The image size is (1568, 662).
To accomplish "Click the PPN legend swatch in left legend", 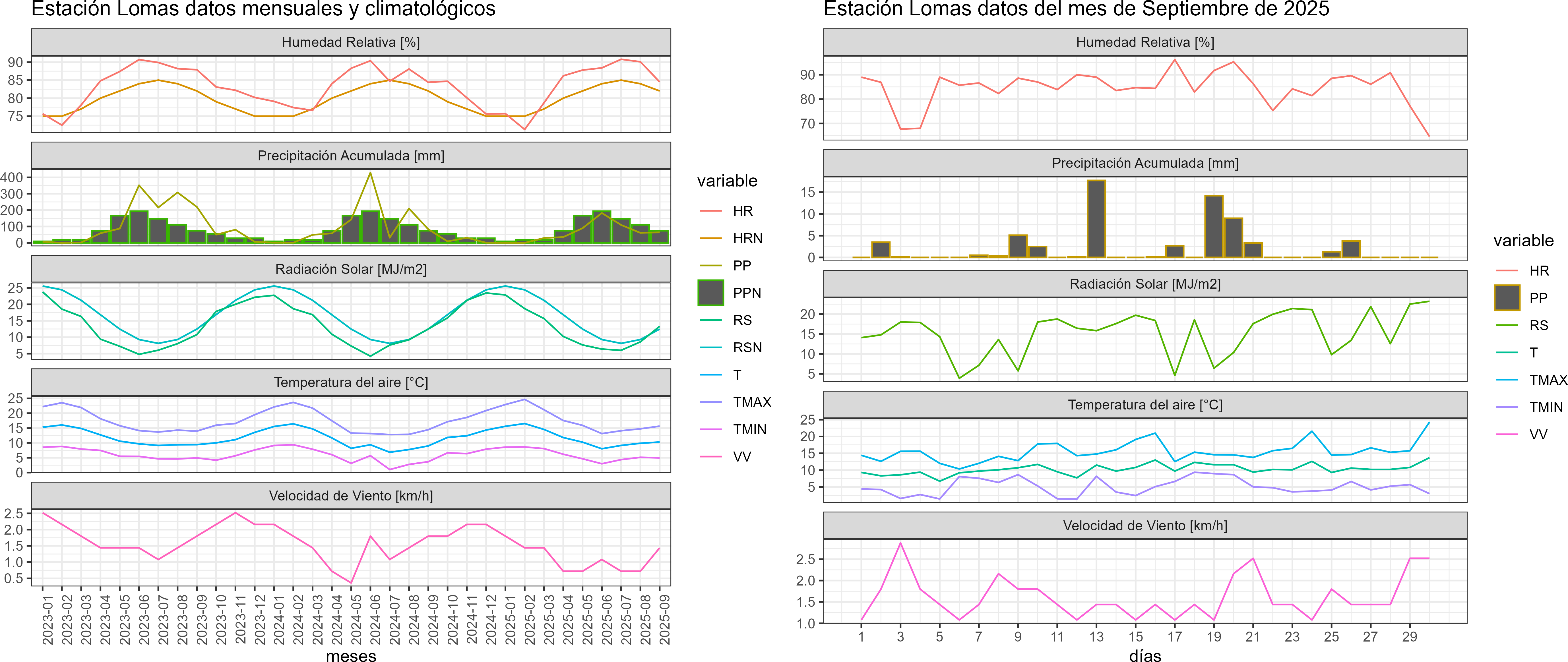I will pos(710,293).
